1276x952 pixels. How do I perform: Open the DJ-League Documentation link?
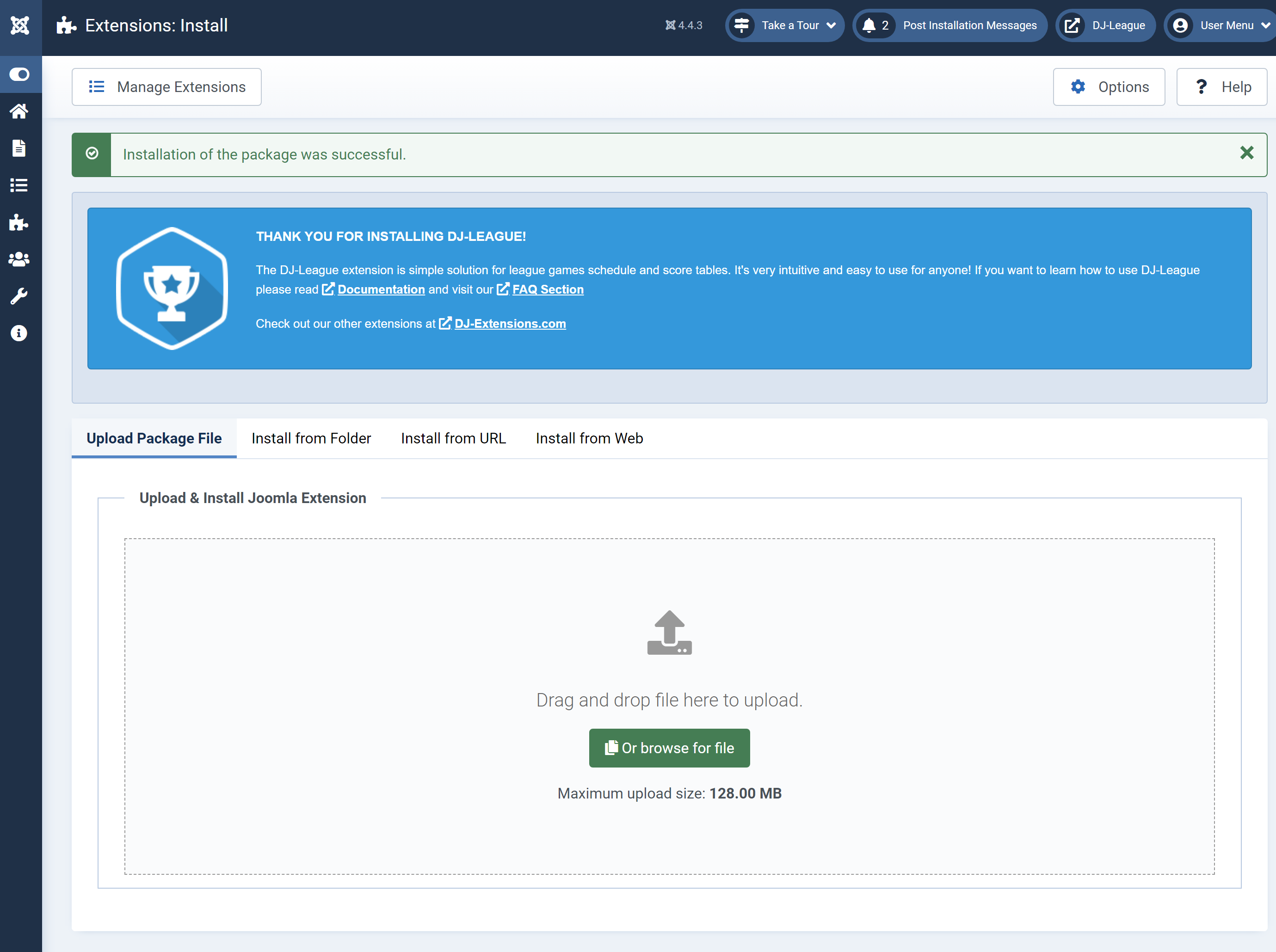pos(381,289)
